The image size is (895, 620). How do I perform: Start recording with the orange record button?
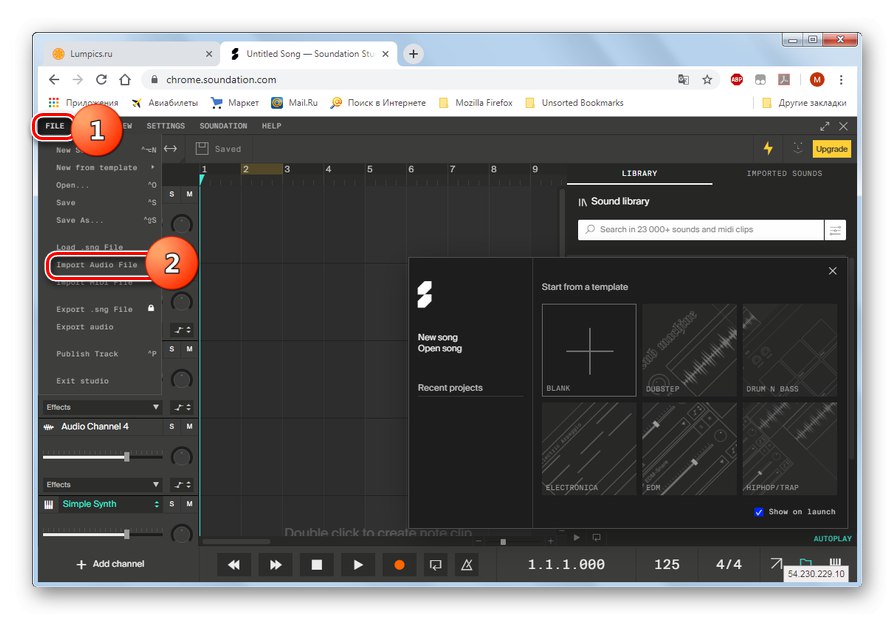pyautogui.click(x=400, y=565)
